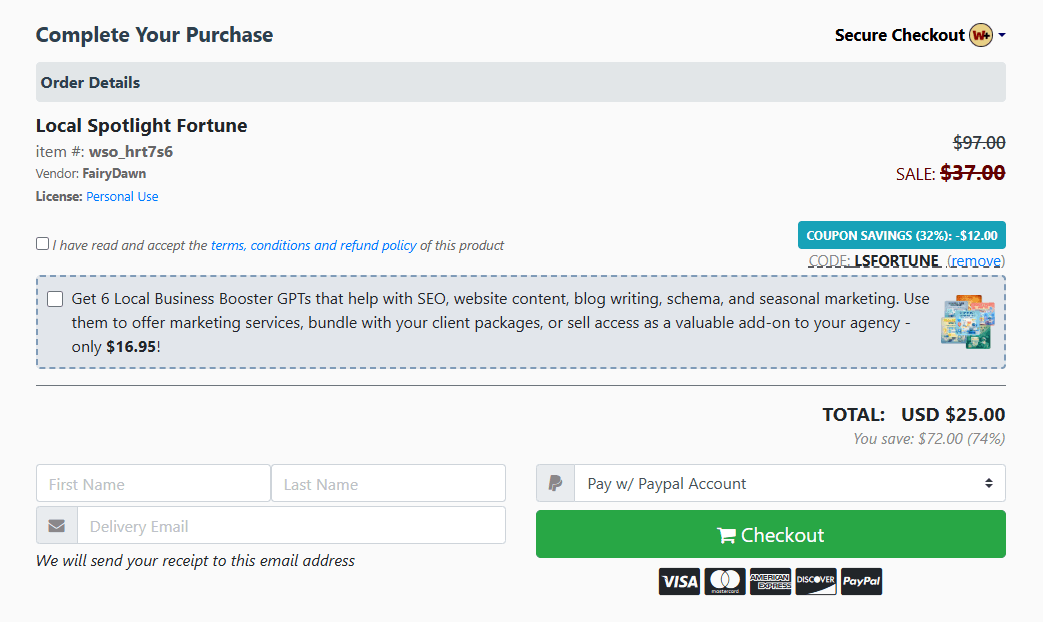1043x622 pixels.
Task: Click the sale price $37.00
Action: click(972, 173)
